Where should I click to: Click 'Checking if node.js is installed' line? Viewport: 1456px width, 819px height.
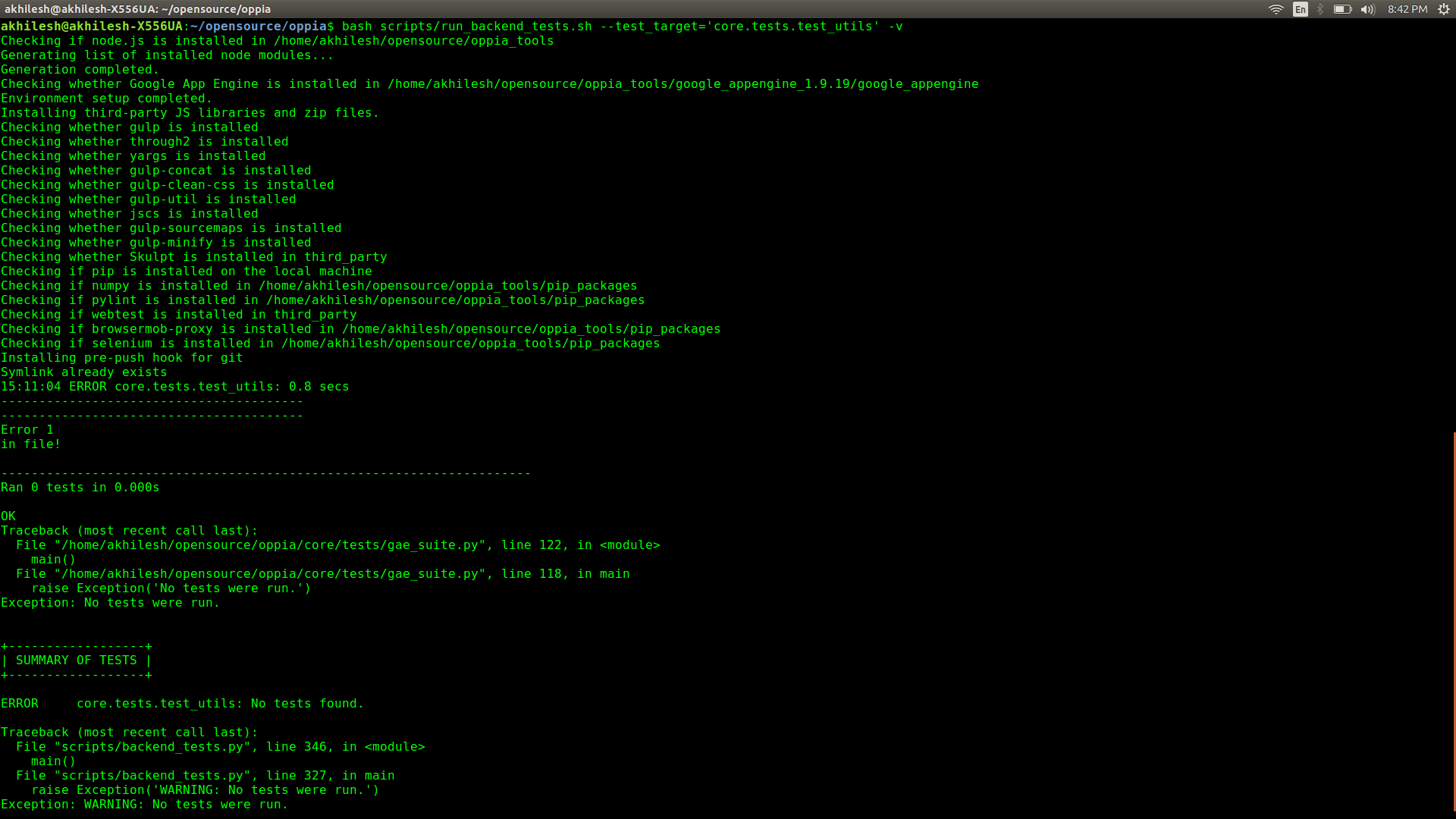(x=278, y=41)
